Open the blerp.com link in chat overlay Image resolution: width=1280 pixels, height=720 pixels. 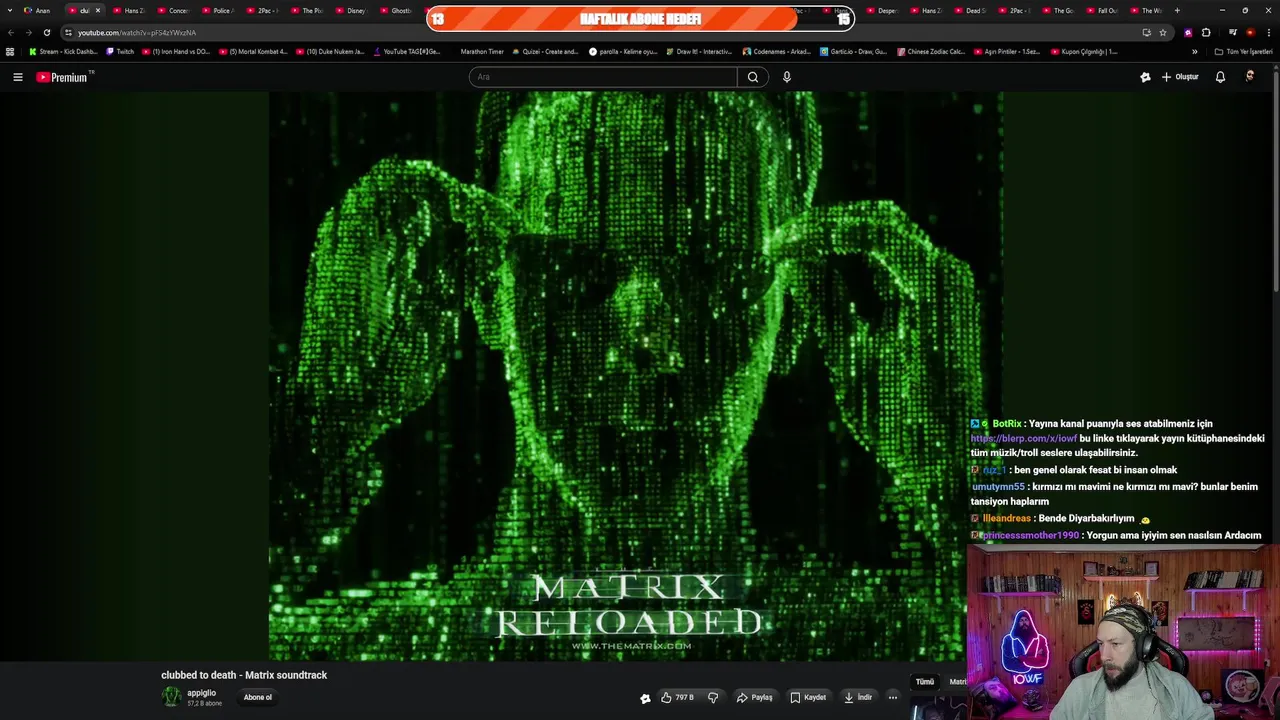coord(1024,438)
